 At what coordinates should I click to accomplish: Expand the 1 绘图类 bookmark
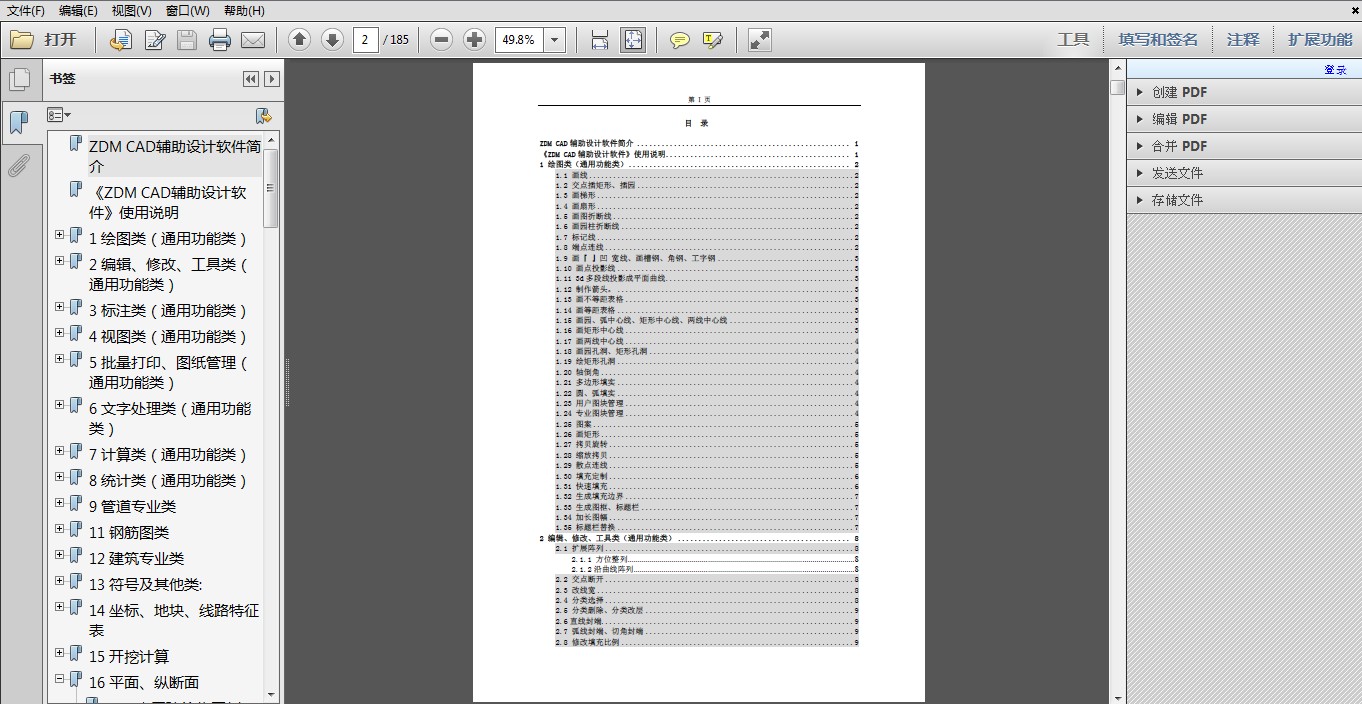pyautogui.click(x=60, y=235)
